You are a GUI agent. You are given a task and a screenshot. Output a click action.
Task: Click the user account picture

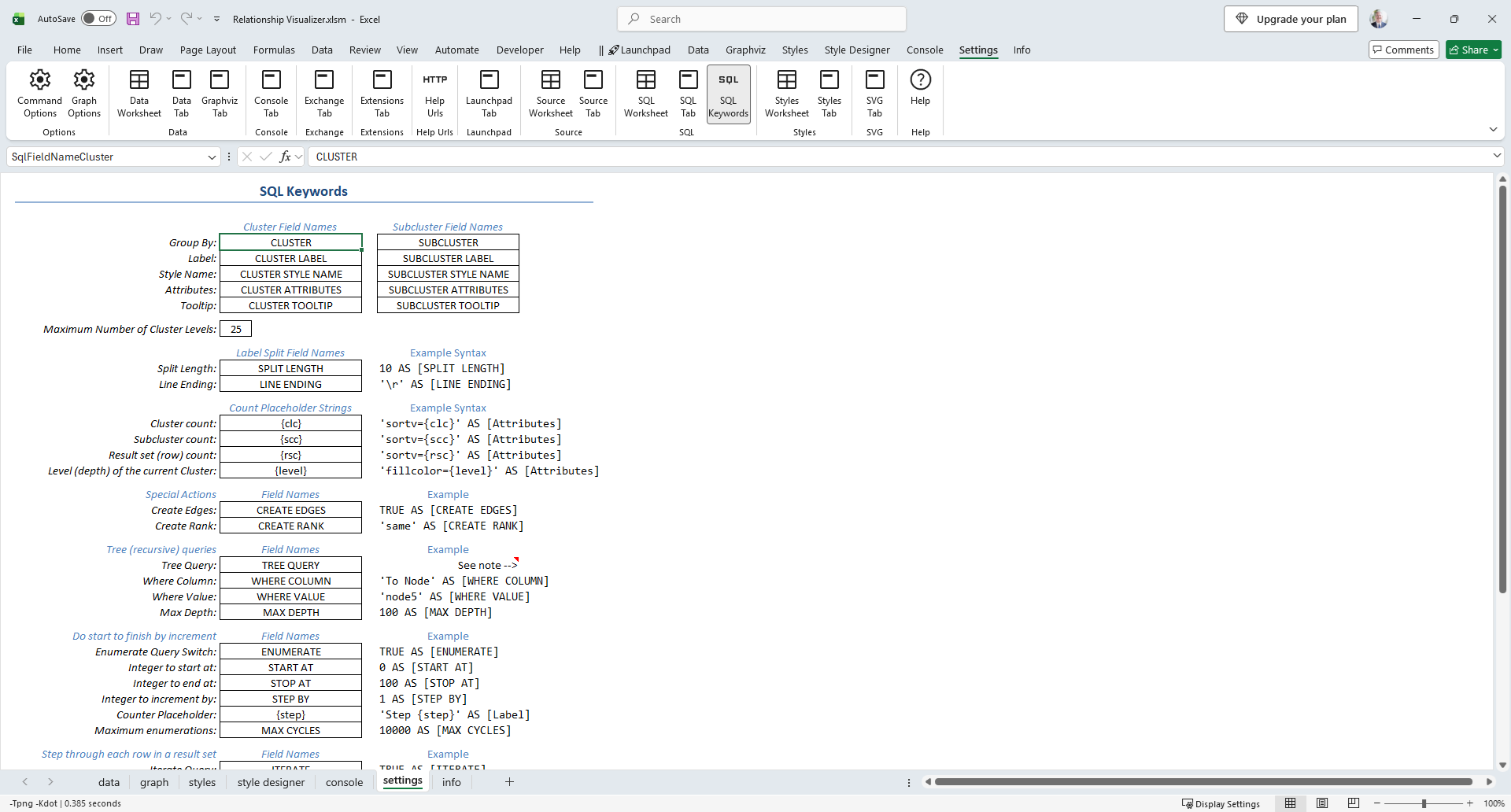(x=1379, y=19)
